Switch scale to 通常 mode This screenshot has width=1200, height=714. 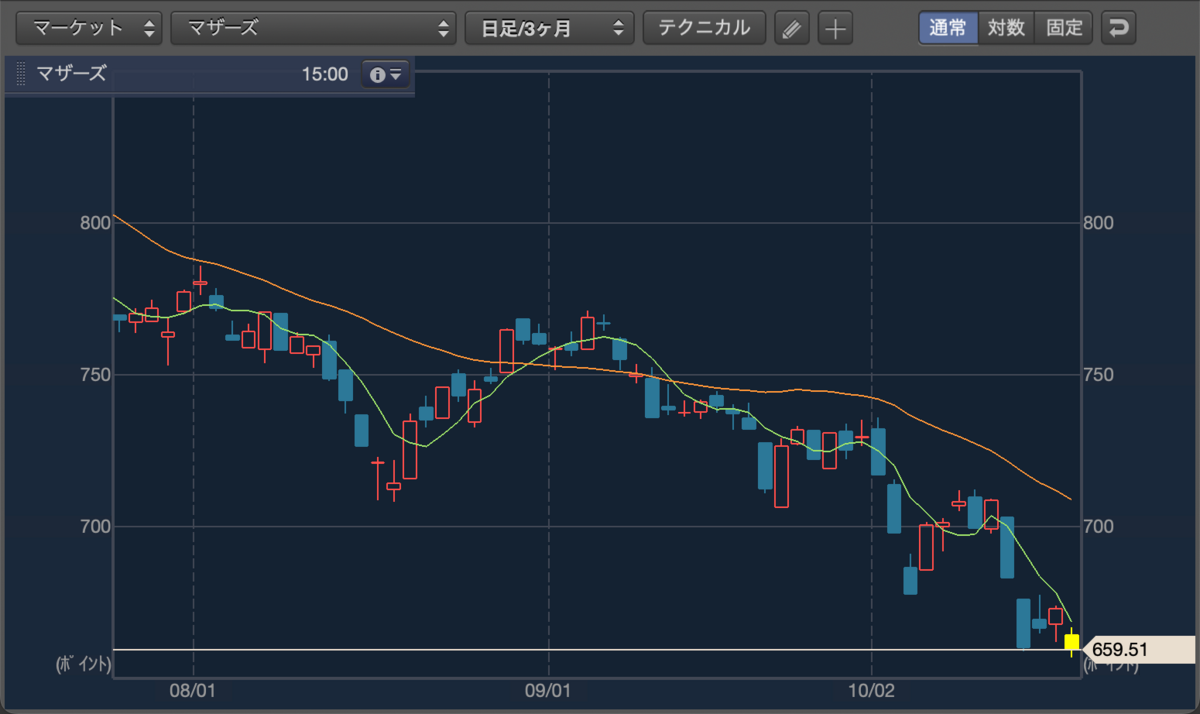coord(948,28)
